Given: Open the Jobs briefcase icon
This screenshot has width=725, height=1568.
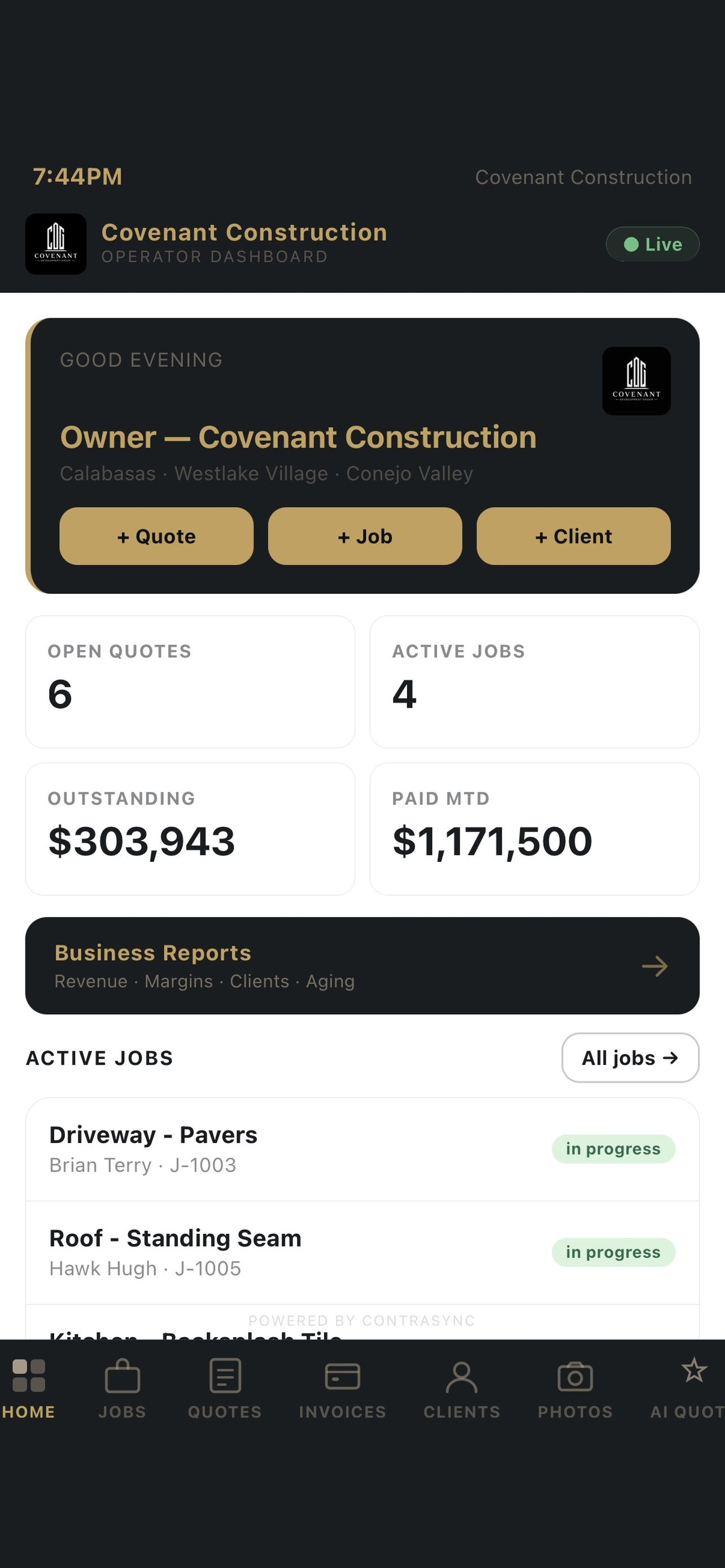Looking at the screenshot, I should coord(123,1376).
